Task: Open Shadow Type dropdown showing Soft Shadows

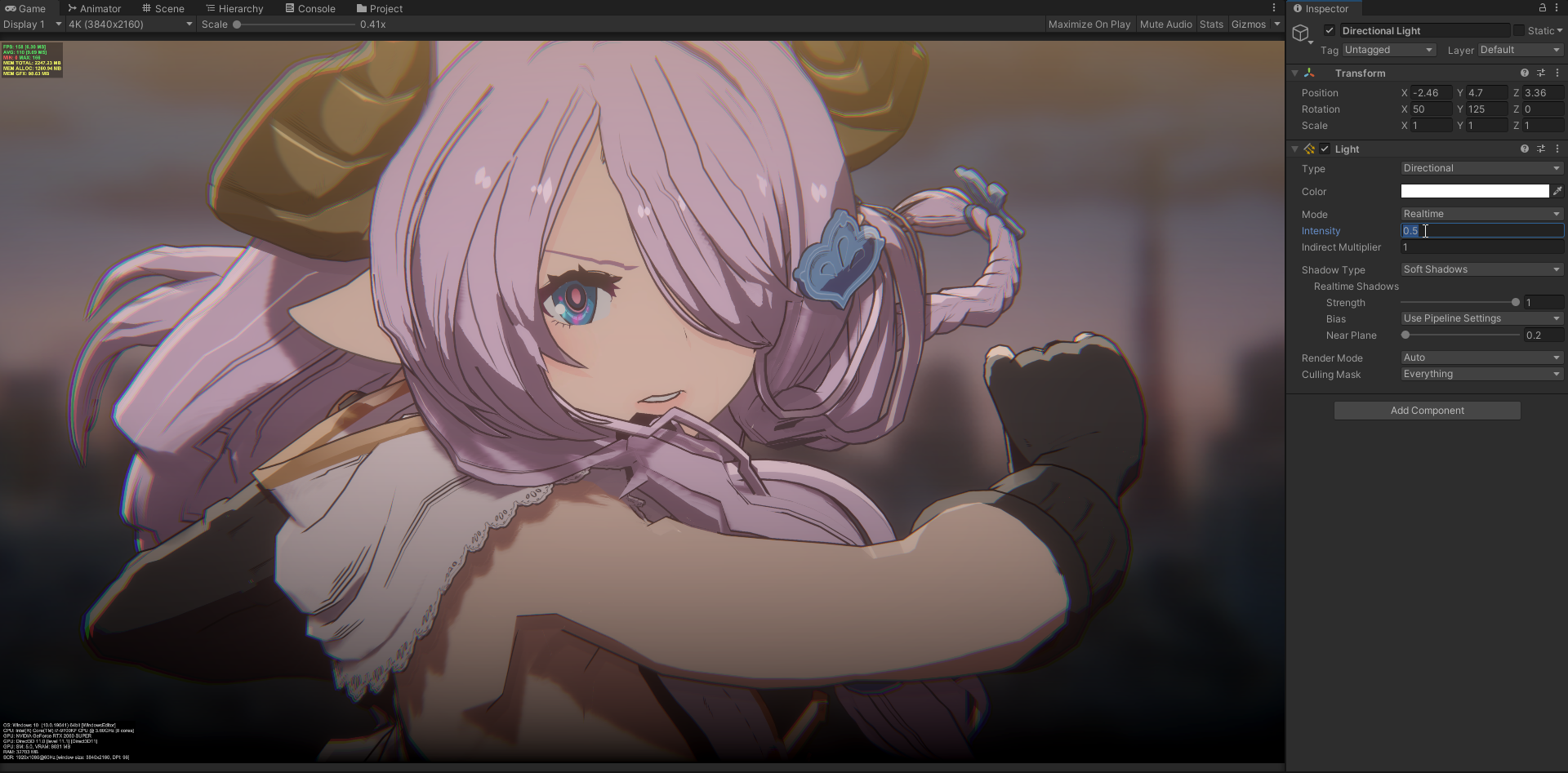Action: [x=1481, y=269]
